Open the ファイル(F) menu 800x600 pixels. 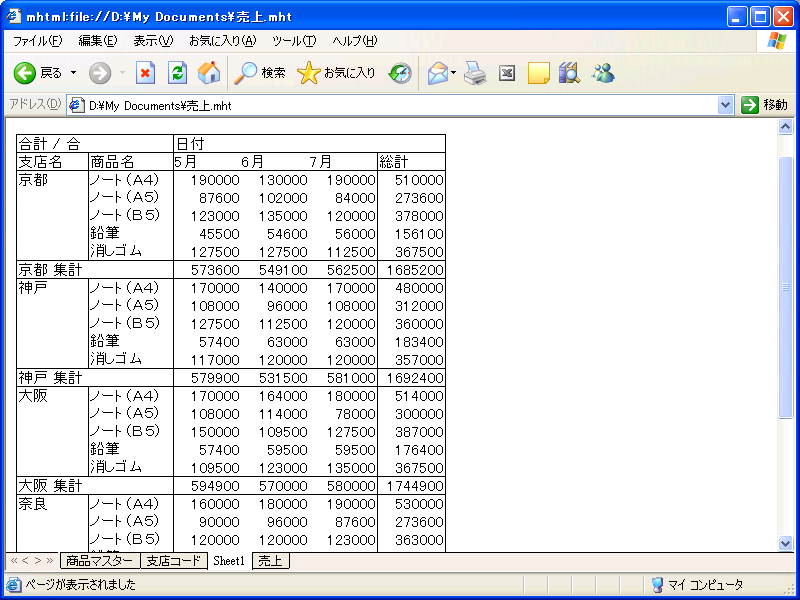pos(37,41)
